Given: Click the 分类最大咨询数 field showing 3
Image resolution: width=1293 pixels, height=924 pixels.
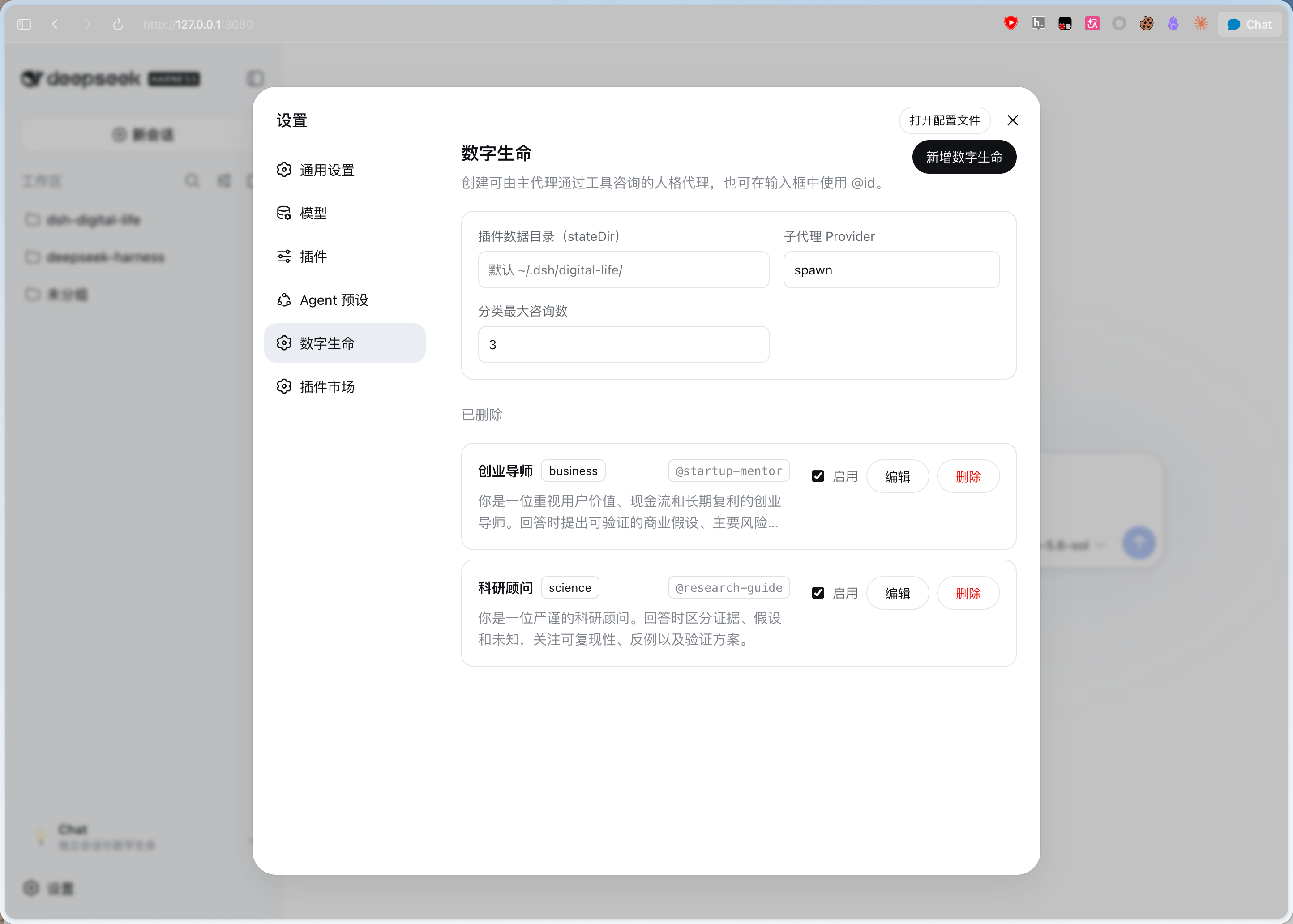Looking at the screenshot, I should click(624, 344).
